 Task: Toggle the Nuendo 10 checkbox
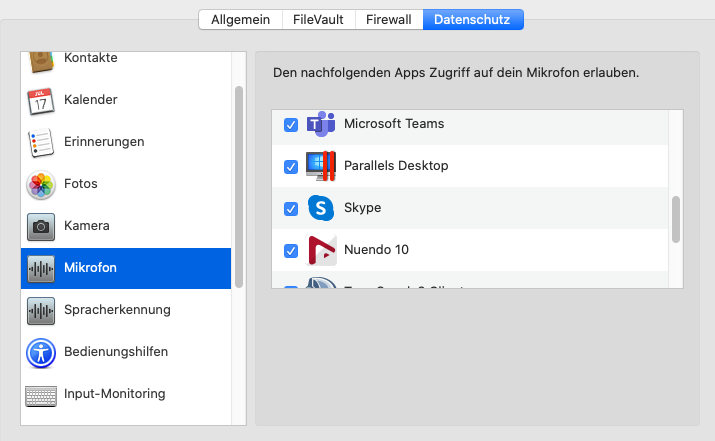coord(291,250)
